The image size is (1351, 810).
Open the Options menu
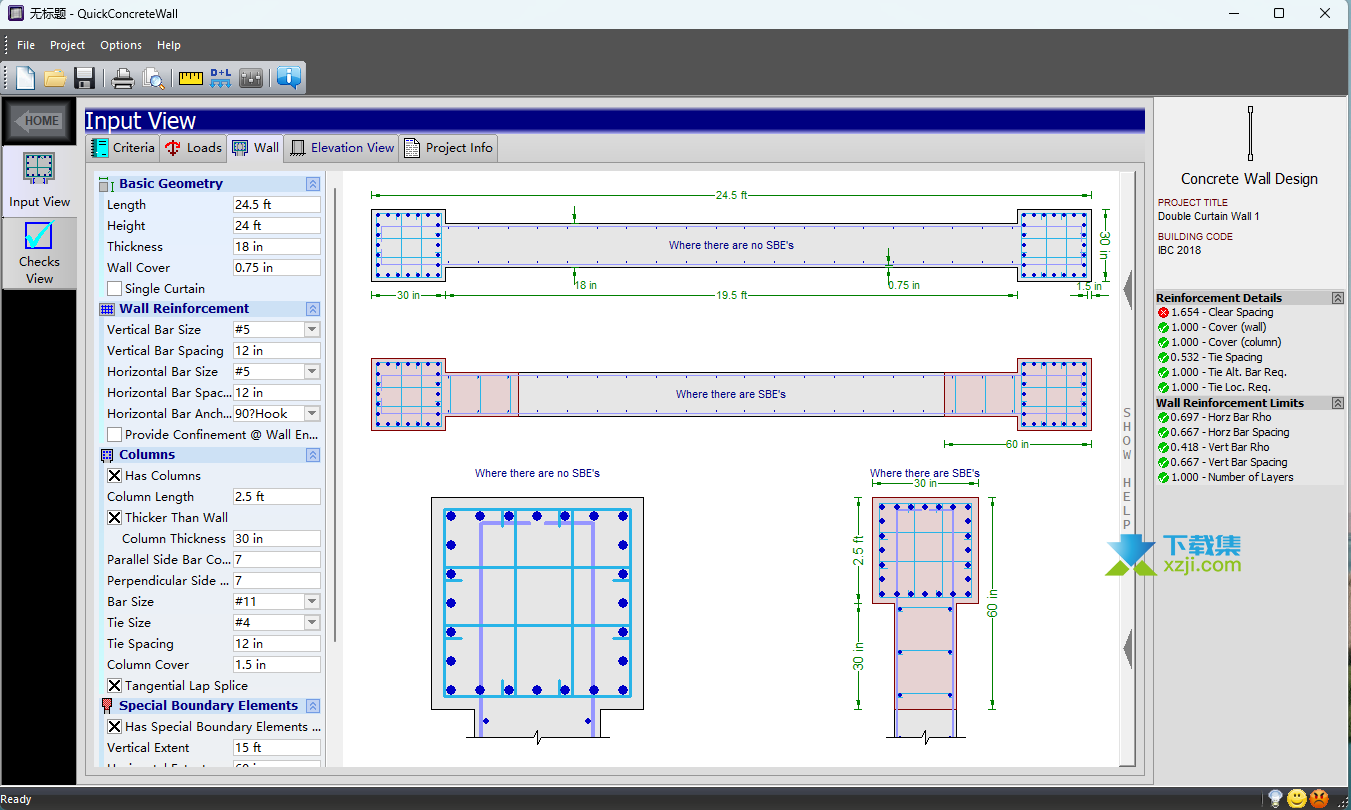121,45
